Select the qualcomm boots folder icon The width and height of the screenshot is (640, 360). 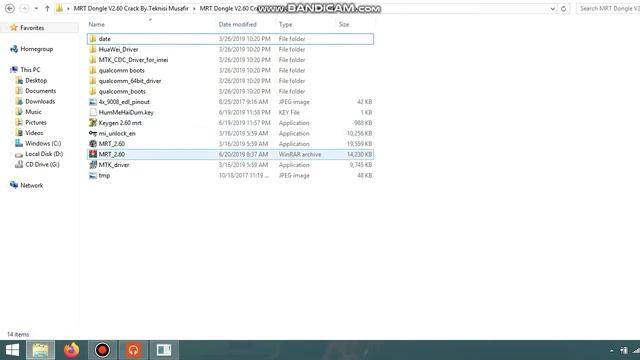pos(93,70)
